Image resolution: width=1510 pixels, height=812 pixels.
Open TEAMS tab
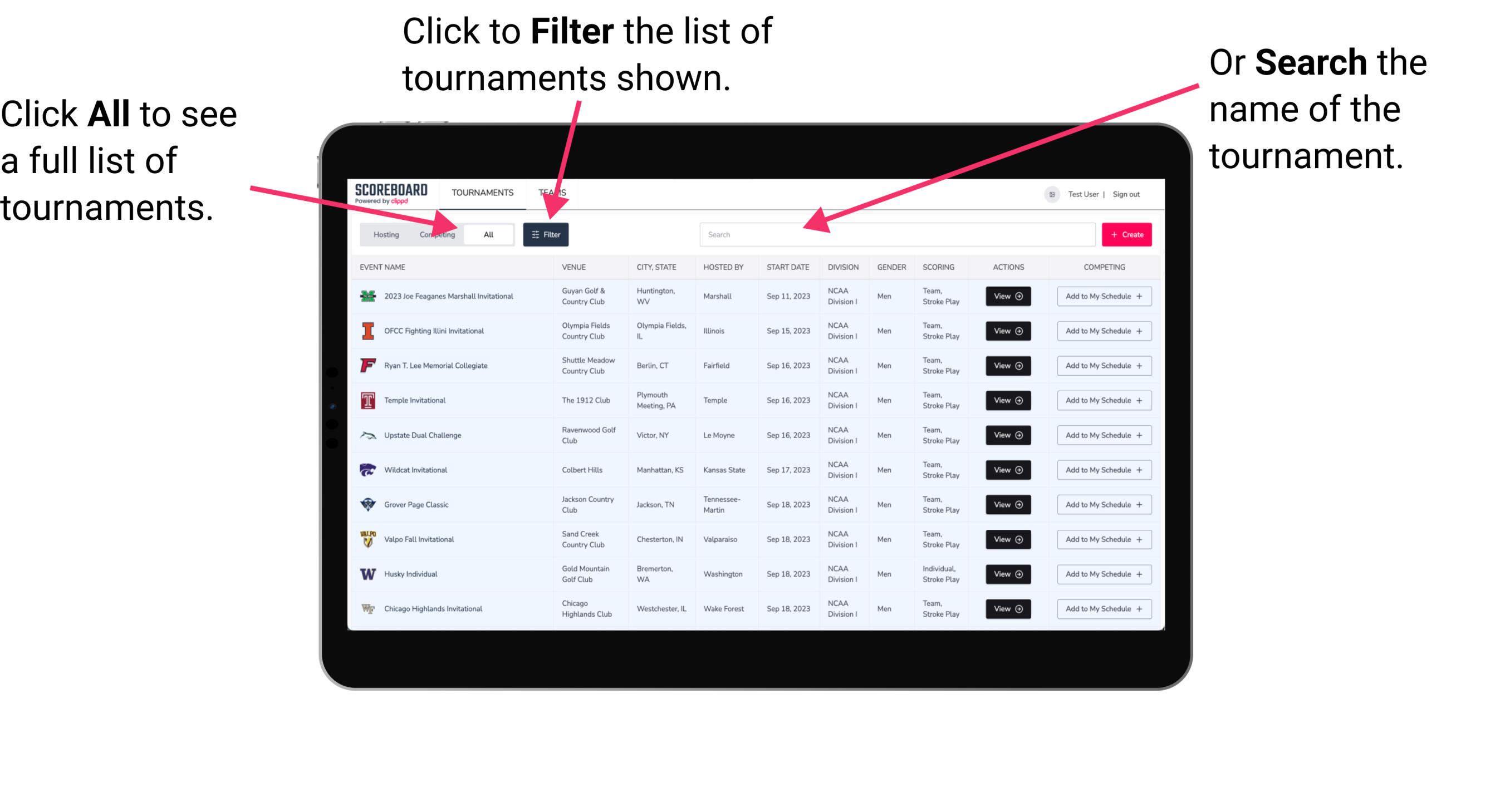click(x=555, y=192)
